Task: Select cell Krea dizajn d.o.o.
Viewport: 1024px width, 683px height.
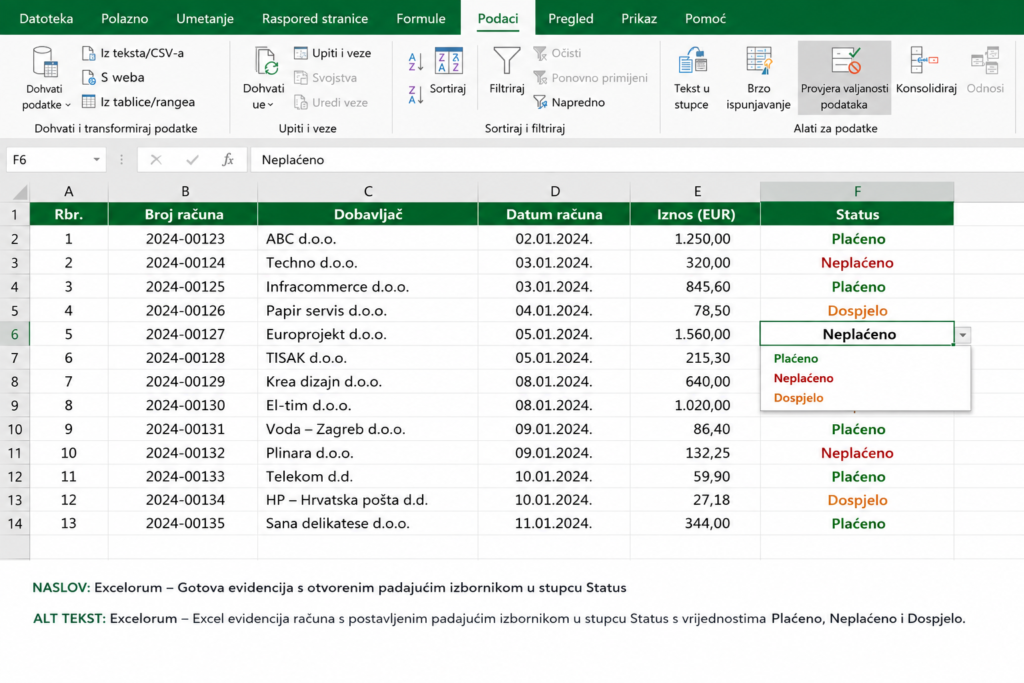Action: [x=368, y=381]
